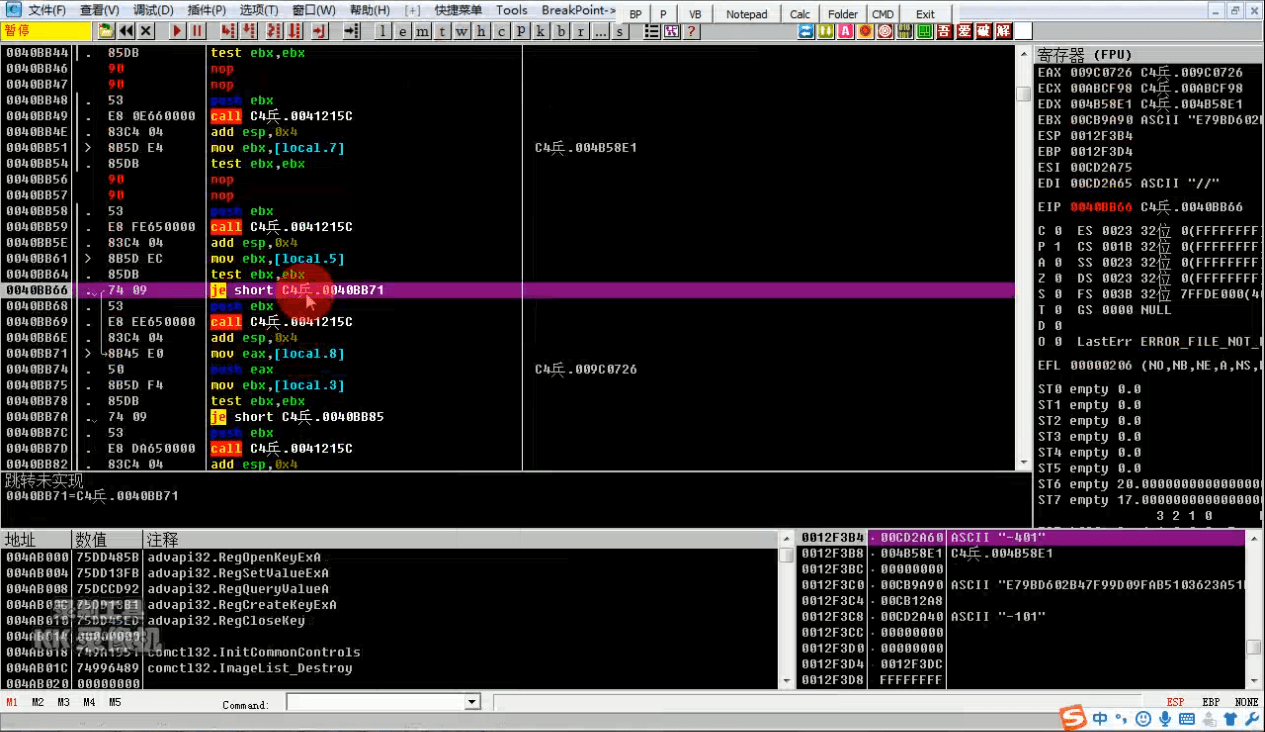Image resolution: width=1265 pixels, height=732 pixels.
Task: Switch to the M2 memory bookmark
Action: click(x=38, y=702)
